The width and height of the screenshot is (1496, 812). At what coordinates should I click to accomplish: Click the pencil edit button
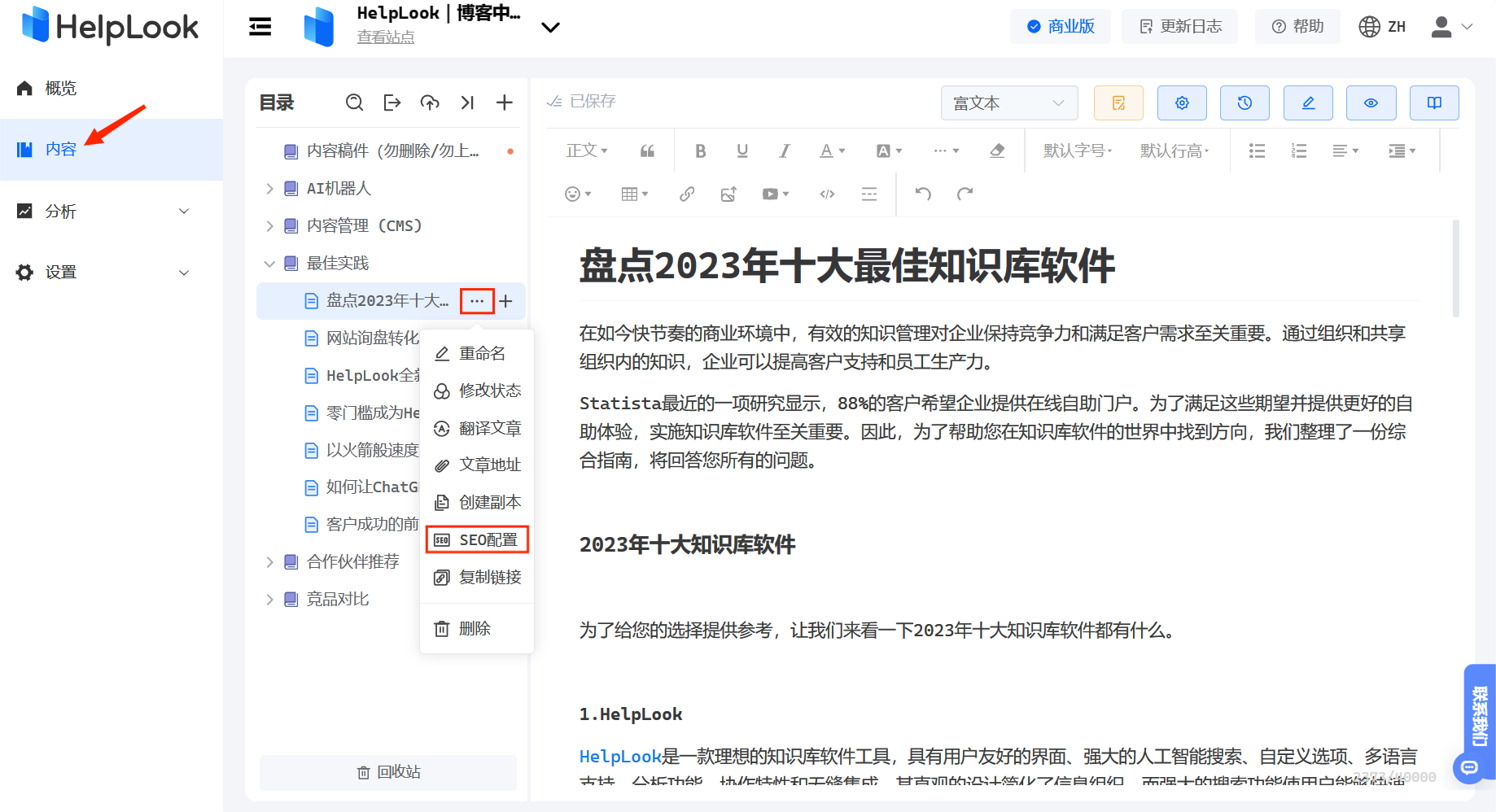tap(1308, 103)
